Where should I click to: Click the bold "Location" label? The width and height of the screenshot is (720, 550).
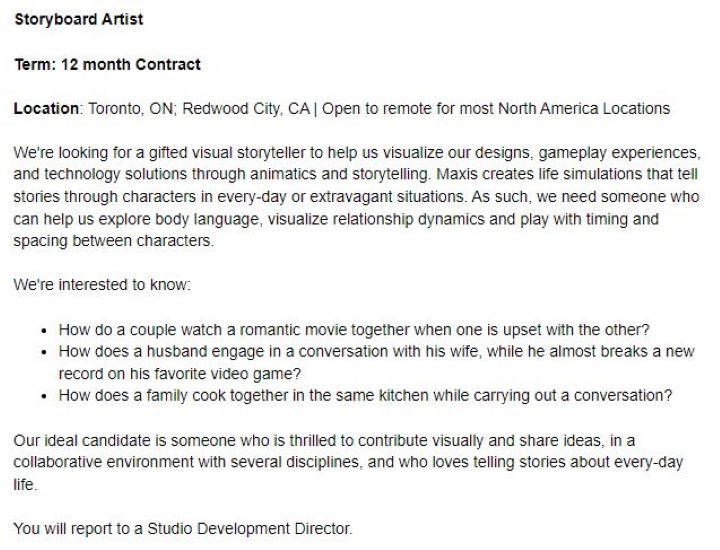(x=45, y=108)
